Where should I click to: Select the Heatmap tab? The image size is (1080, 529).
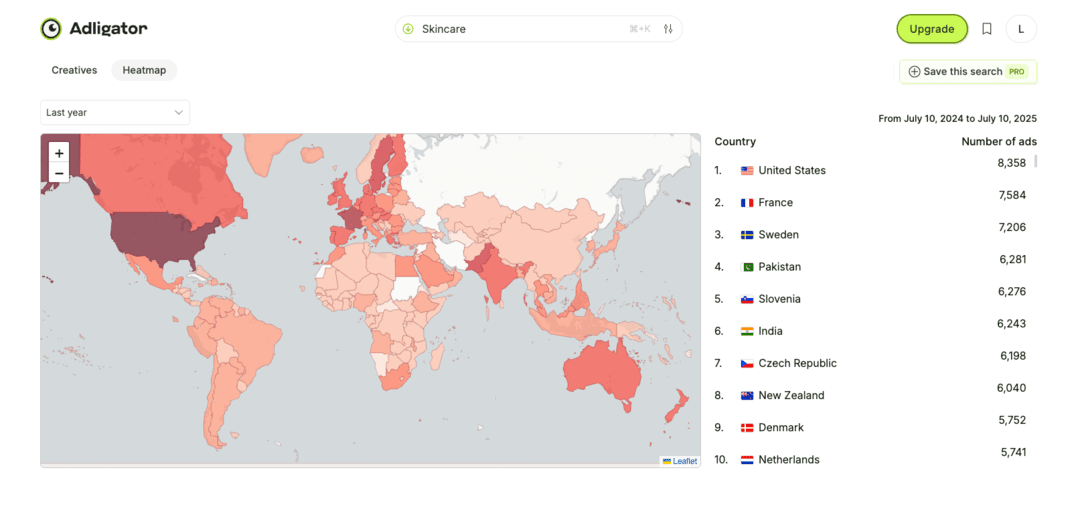click(x=144, y=70)
